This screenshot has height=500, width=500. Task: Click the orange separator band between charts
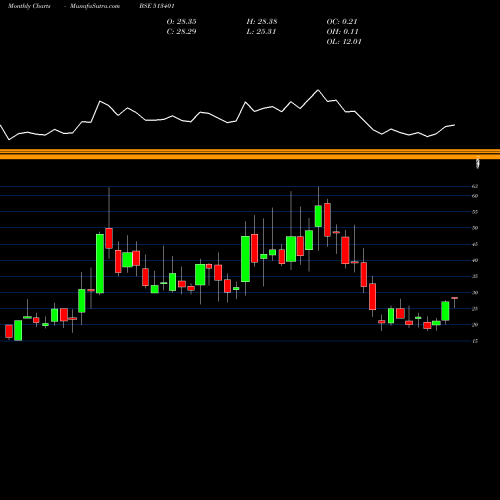point(250,154)
